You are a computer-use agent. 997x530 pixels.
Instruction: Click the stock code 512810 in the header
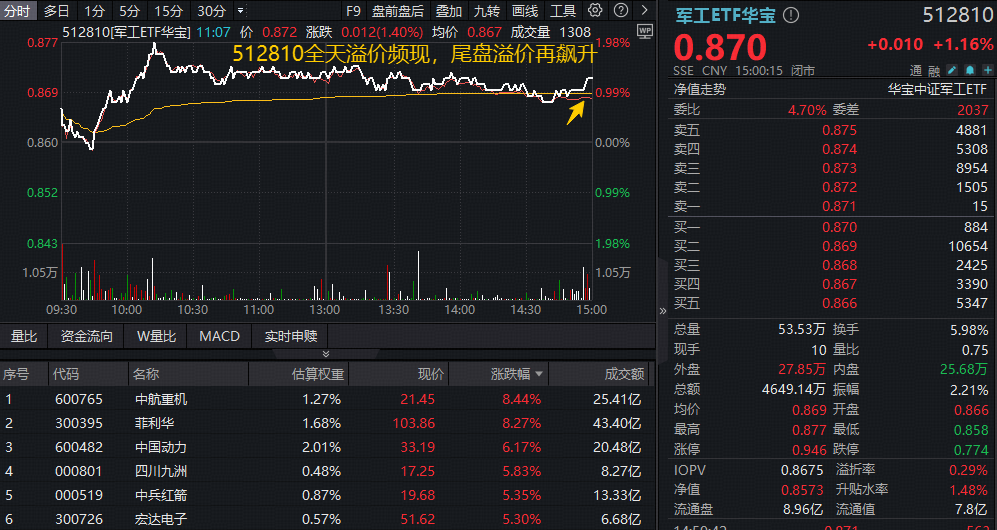(958, 15)
